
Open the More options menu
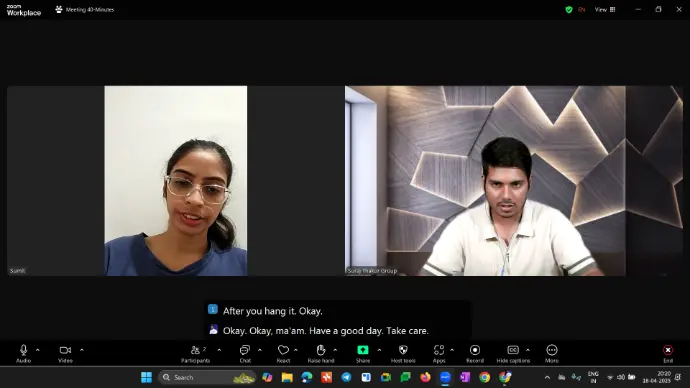point(552,354)
